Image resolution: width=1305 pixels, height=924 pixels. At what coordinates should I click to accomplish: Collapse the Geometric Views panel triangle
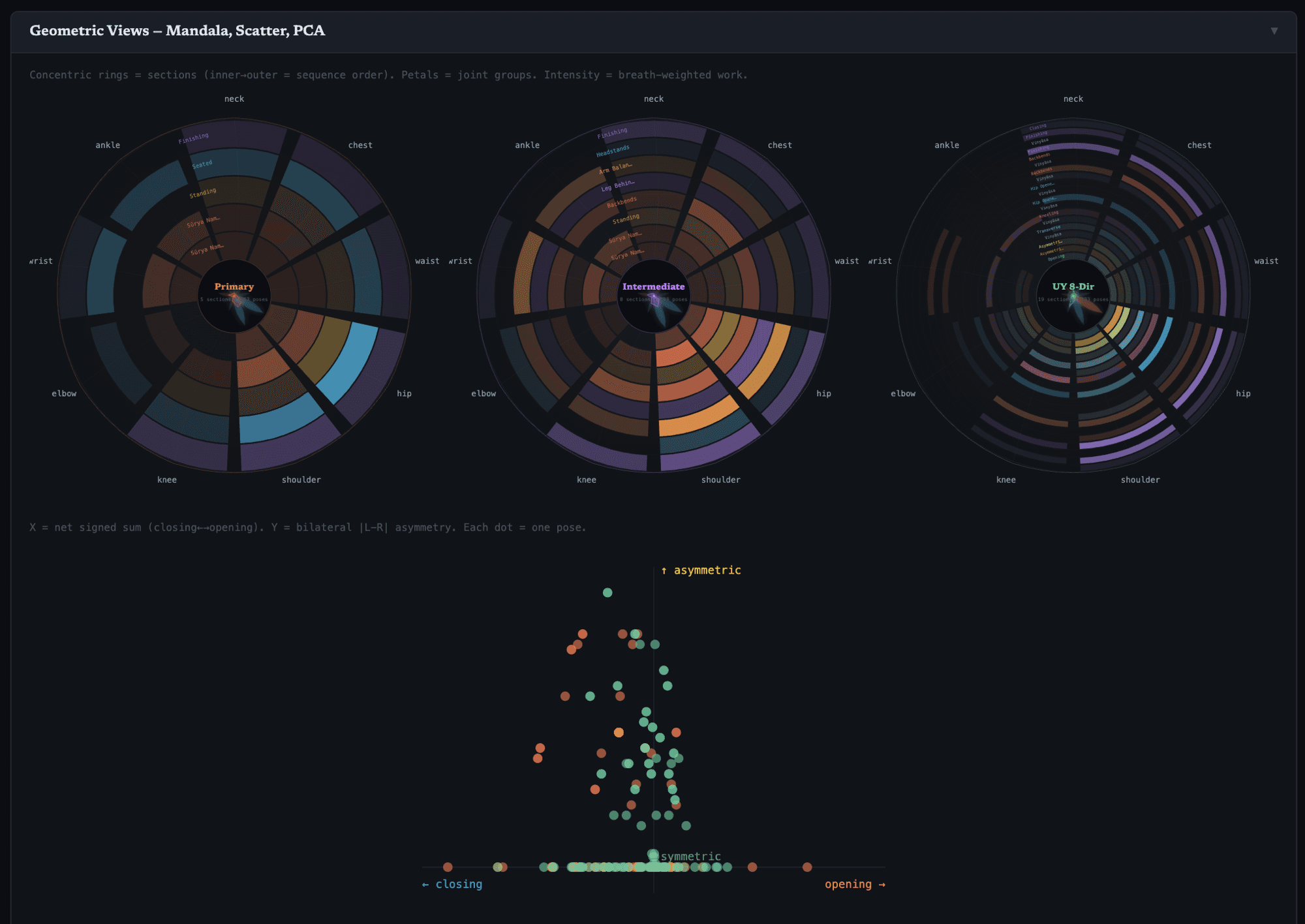point(1274,31)
